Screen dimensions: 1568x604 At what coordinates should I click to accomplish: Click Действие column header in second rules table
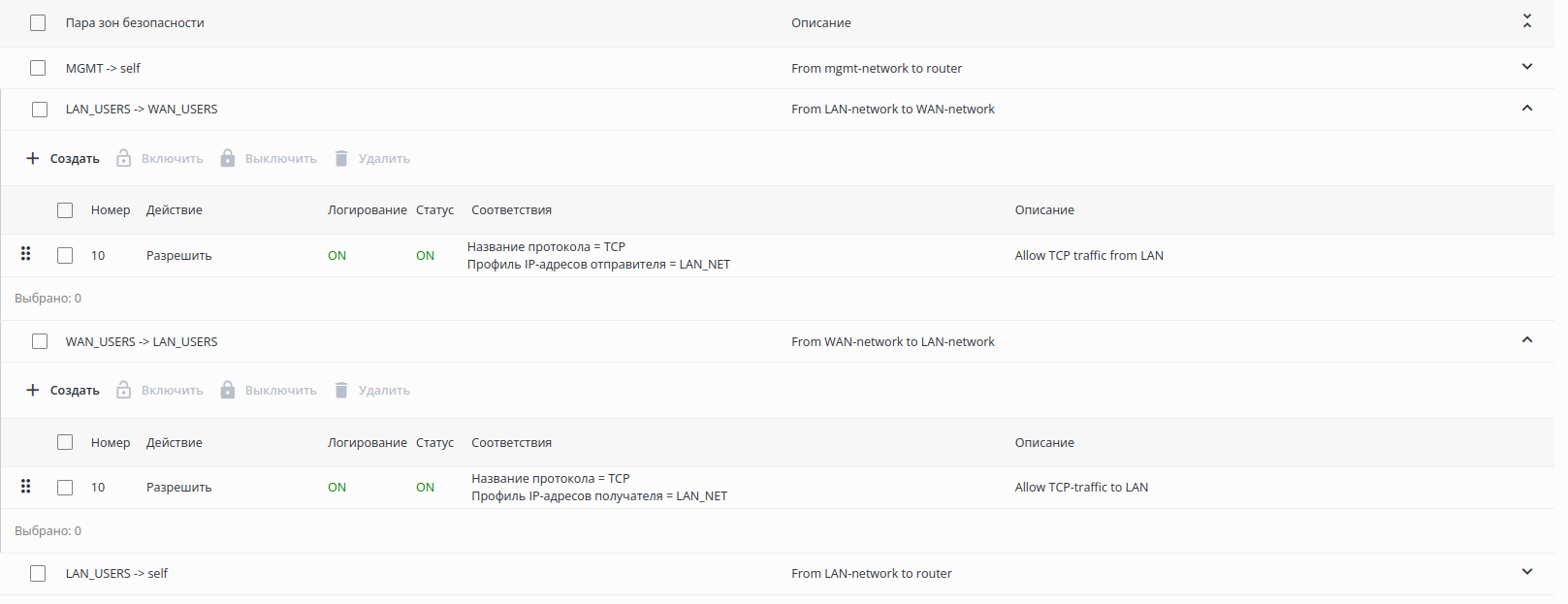point(174,442)
